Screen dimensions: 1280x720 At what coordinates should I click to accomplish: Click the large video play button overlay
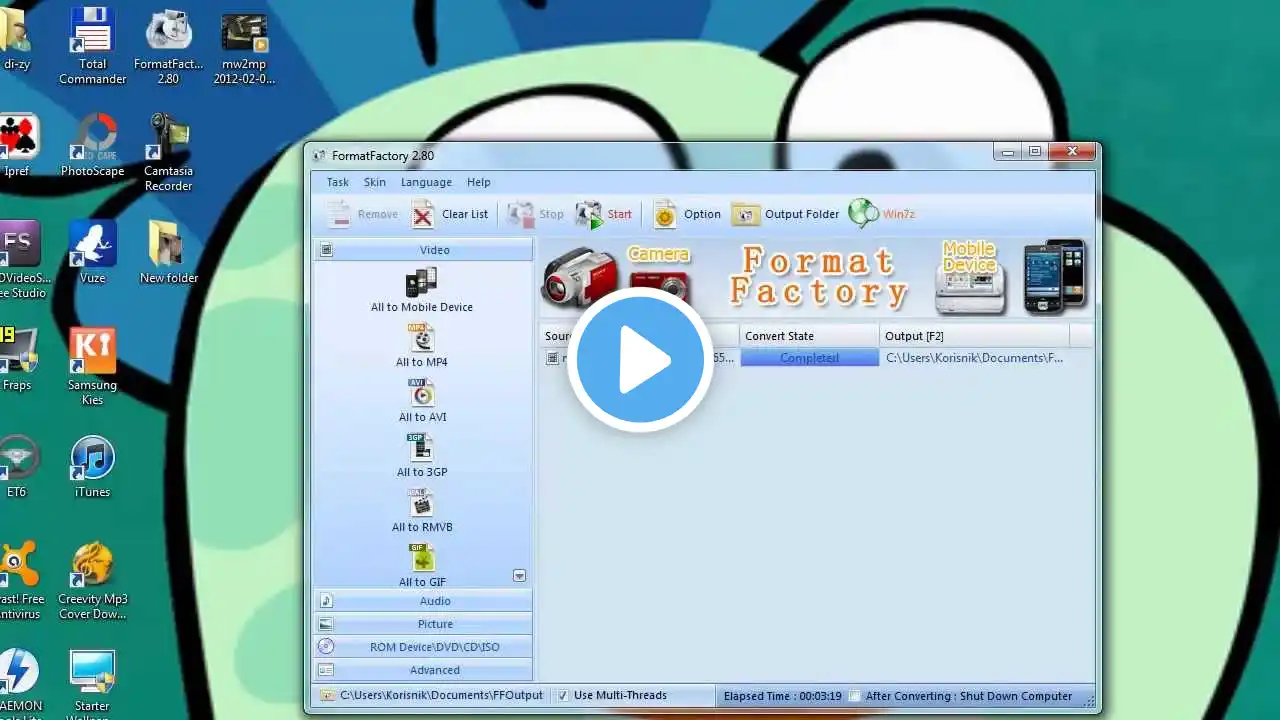(640, 360)
